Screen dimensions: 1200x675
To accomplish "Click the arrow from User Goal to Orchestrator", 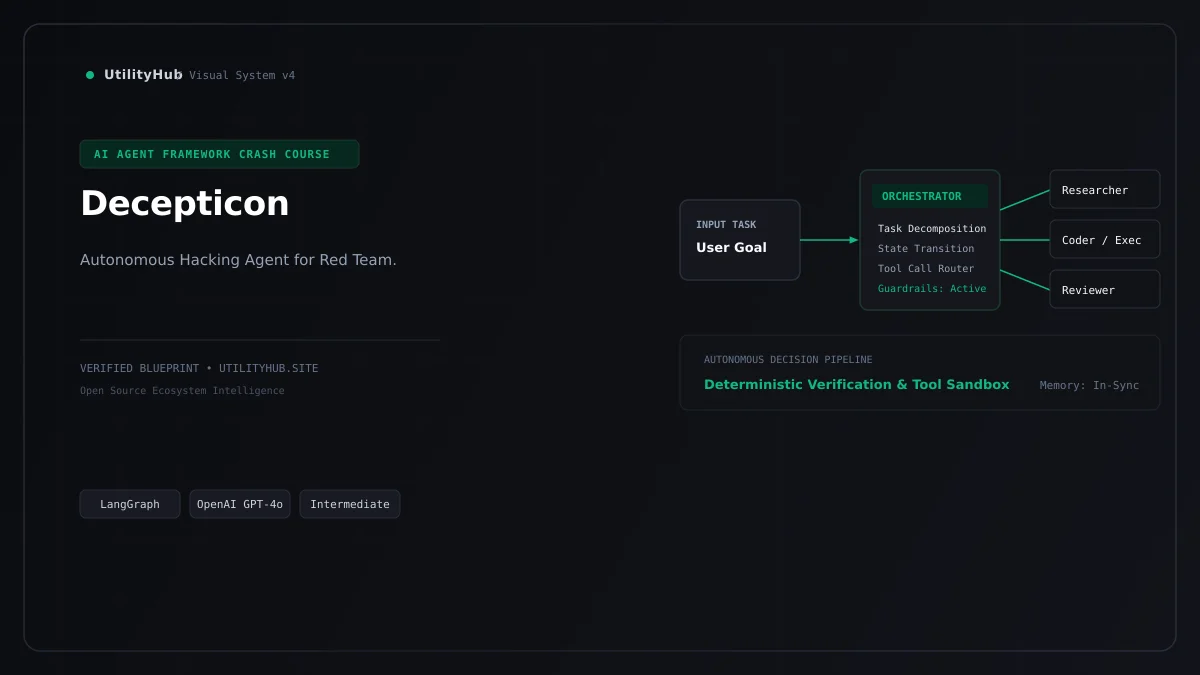I will (x=829, y=240).
